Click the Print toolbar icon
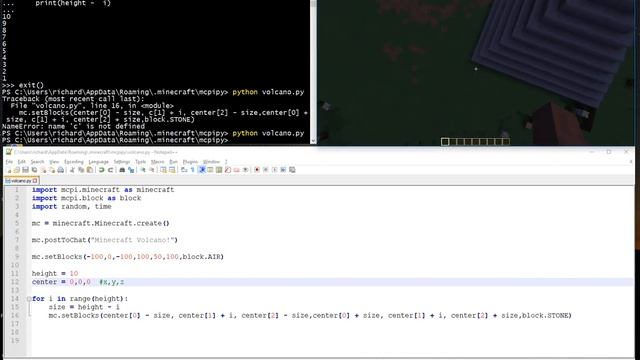 coord(60,170)
